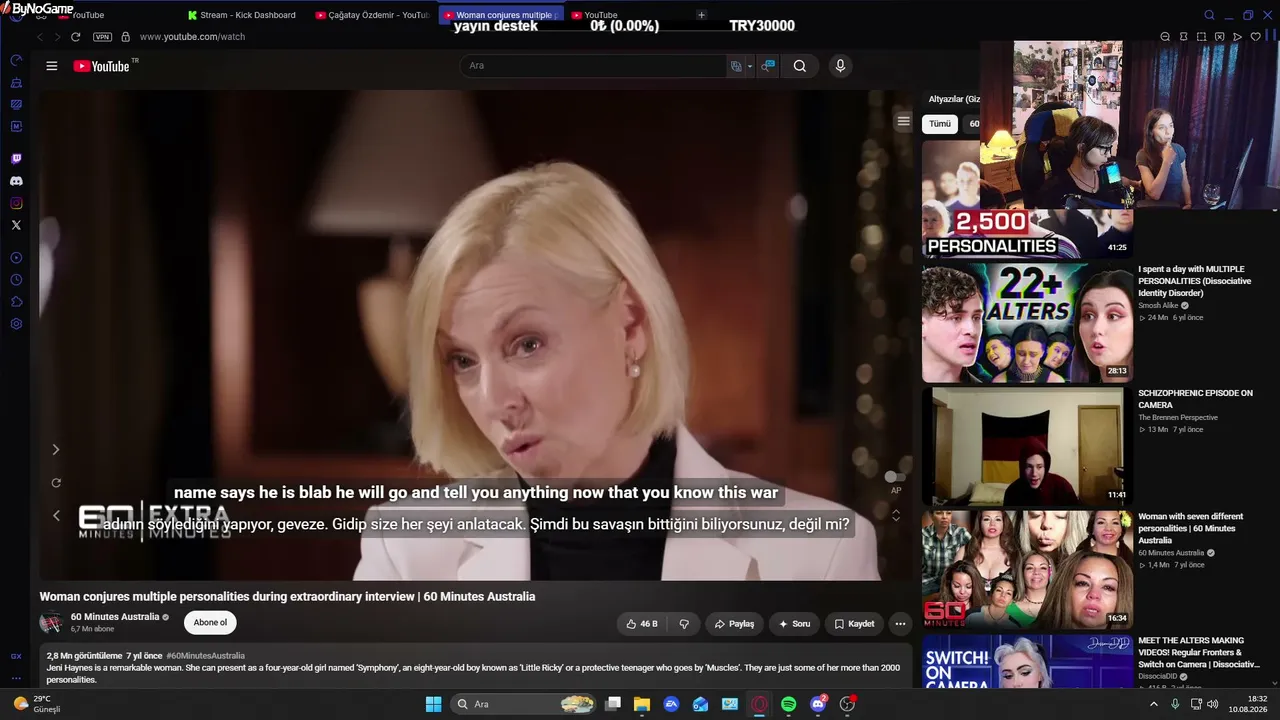Select the Woman conjures multiple tab
Screen dimensions: 1280x720
(501, 15)
